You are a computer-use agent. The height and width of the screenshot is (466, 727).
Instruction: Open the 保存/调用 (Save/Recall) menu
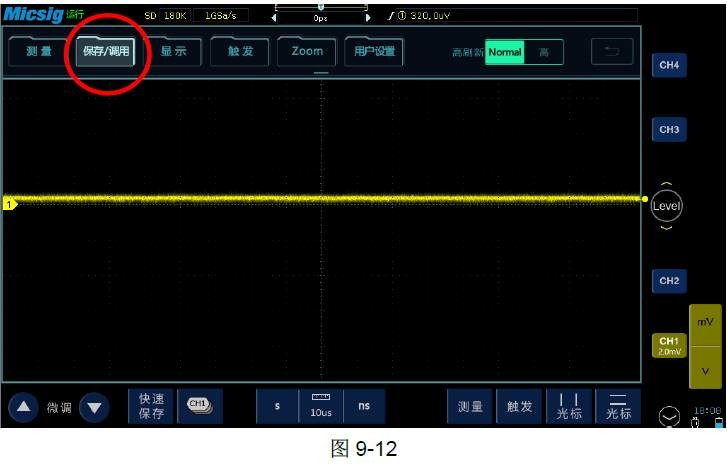(106, 51)
